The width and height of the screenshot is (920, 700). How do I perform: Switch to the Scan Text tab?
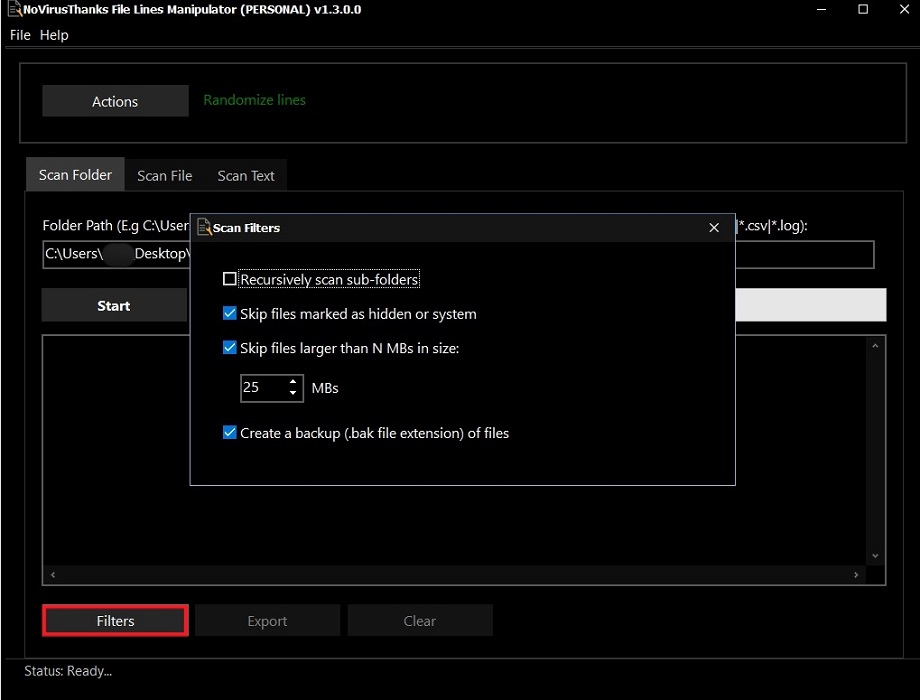245,175
